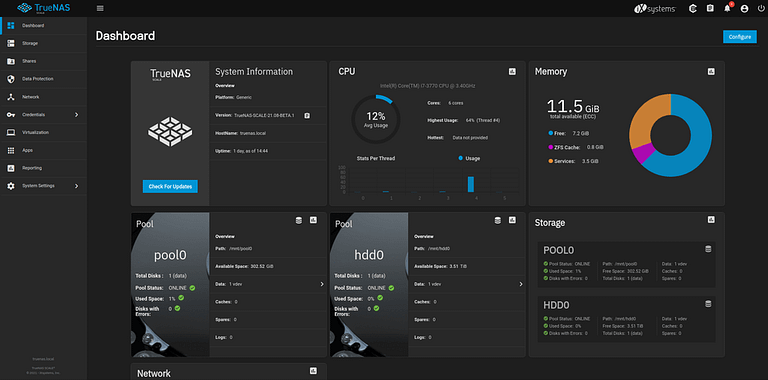
Task: Click the HDD0 heading in Storage widget
Action: [556, 305]
